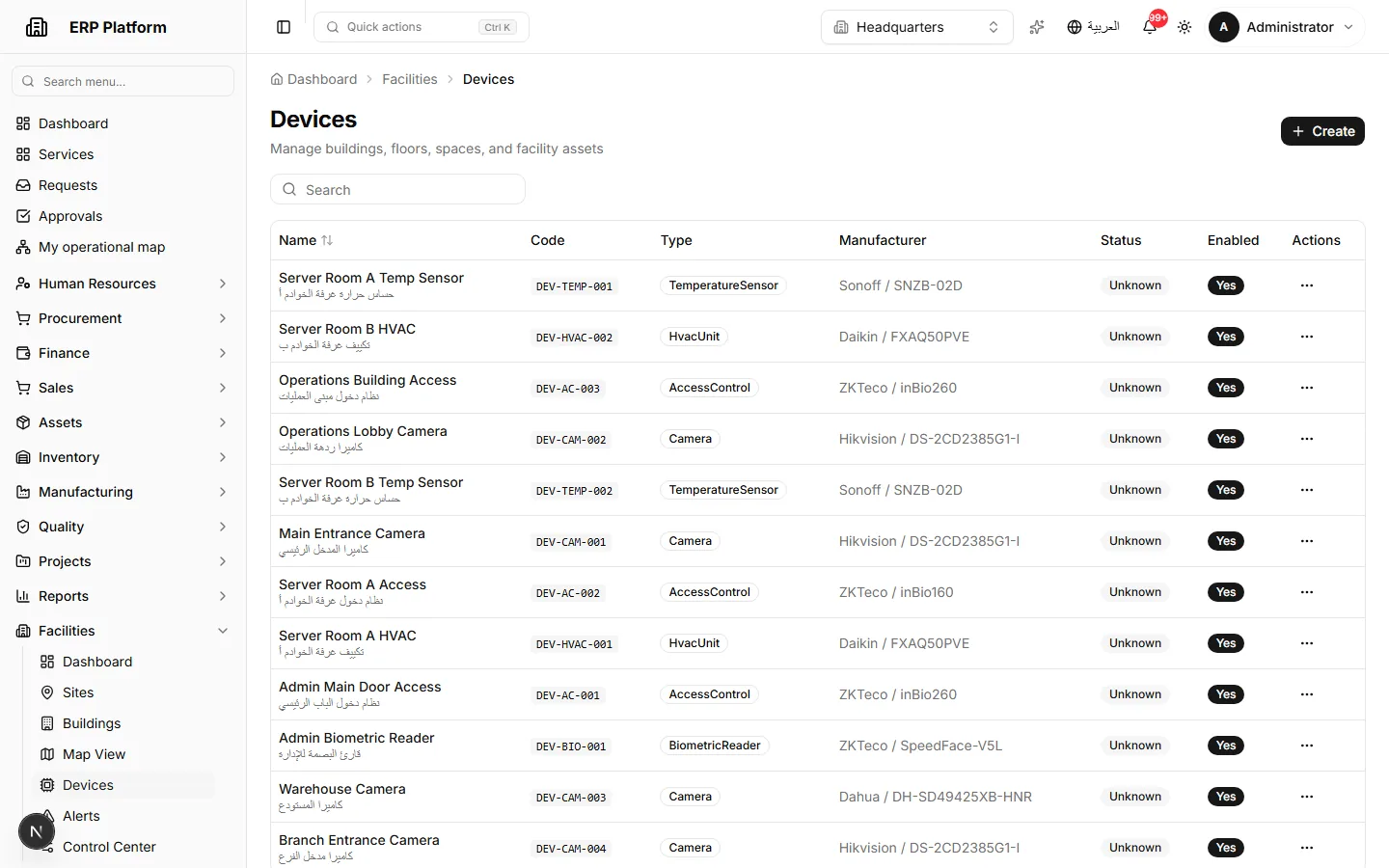Open My operational map
Screen dimensions: 1389x868
click(123, 247)
